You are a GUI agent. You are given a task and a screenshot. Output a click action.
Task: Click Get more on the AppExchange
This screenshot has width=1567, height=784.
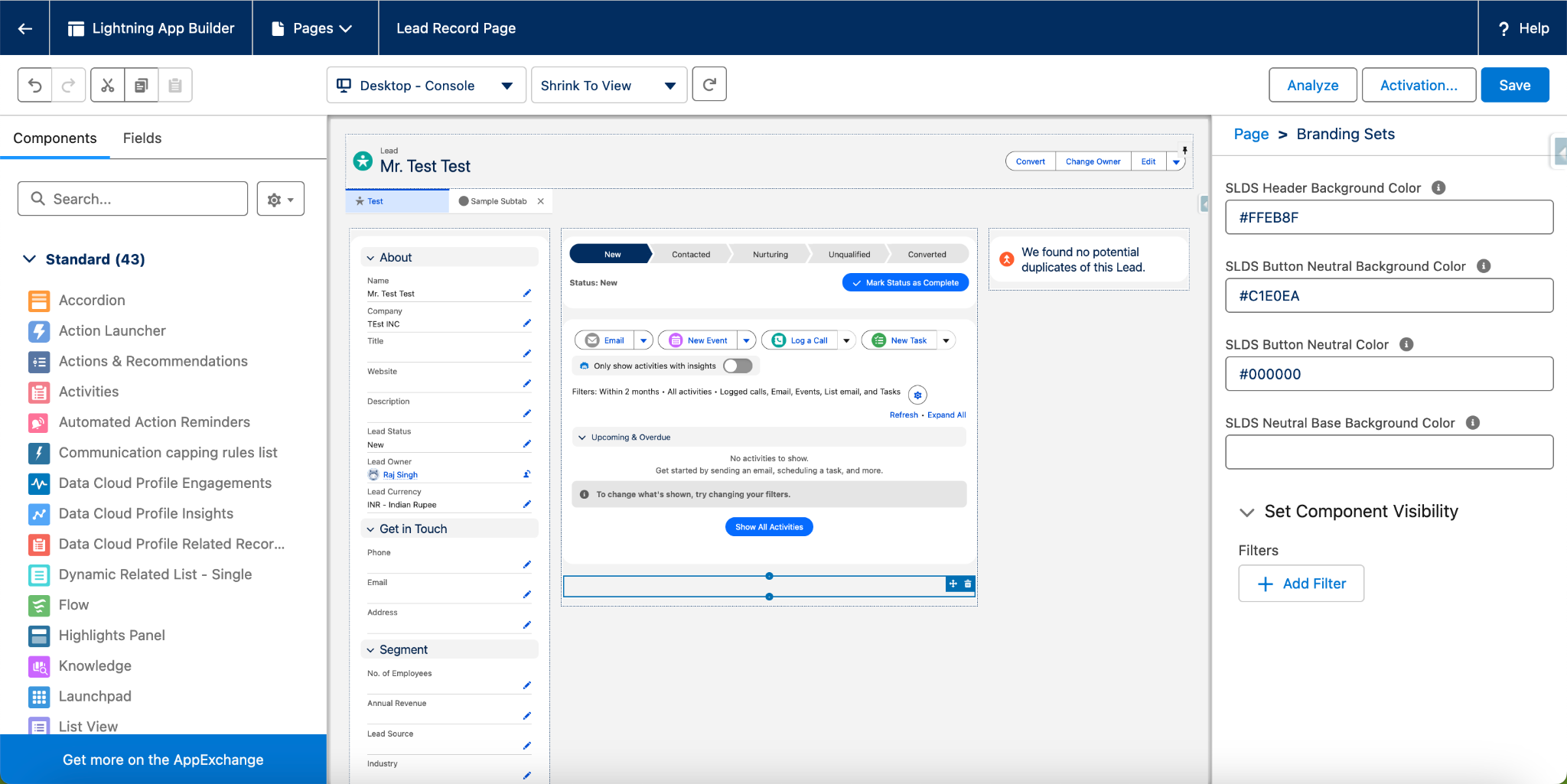(x=163, y=760)
